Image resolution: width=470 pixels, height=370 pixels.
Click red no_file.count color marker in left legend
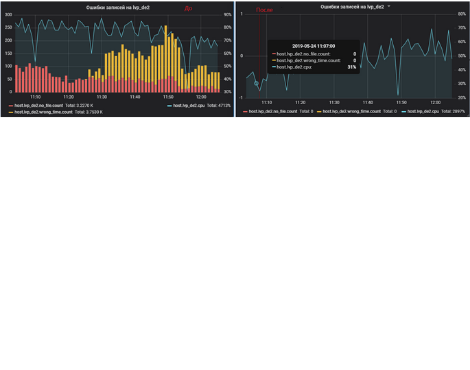coord(11,106)
